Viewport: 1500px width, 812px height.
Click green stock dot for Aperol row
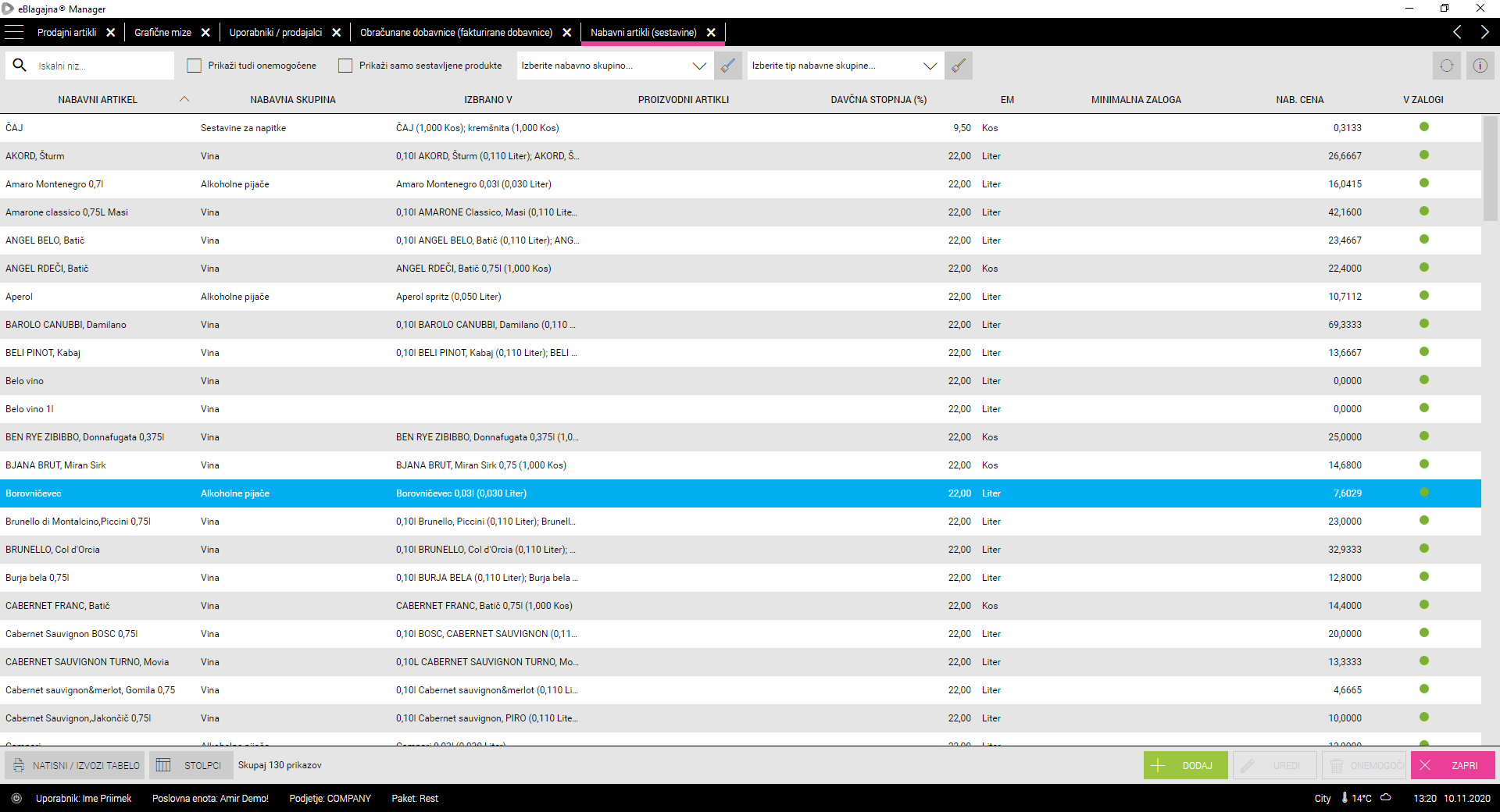pos(1424,295)
